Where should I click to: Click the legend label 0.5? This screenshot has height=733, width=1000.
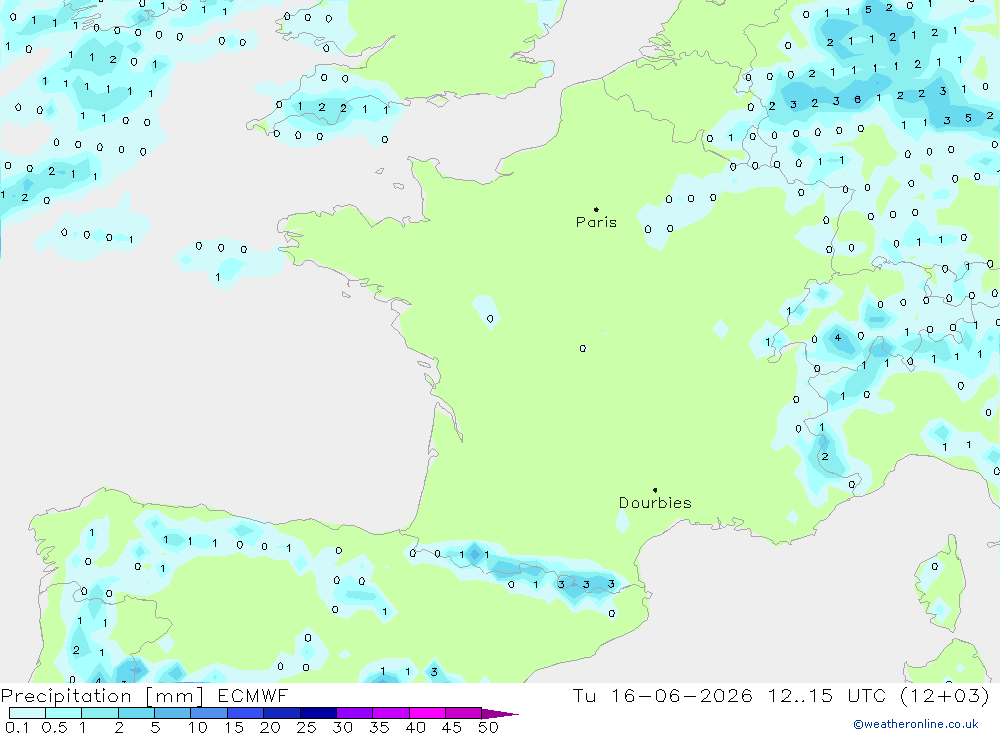coord(55,727)
